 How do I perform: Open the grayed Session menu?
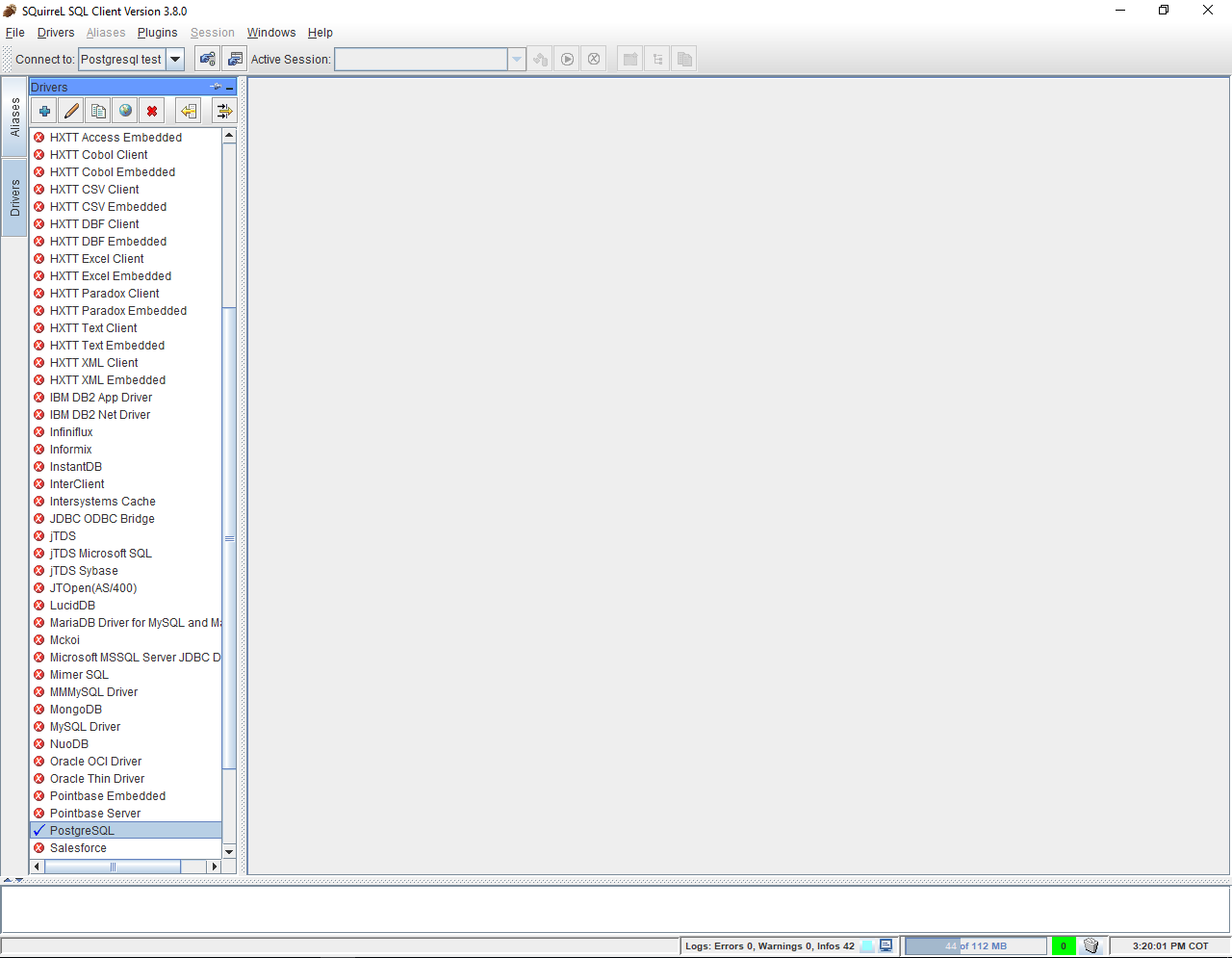coord(213,33)
